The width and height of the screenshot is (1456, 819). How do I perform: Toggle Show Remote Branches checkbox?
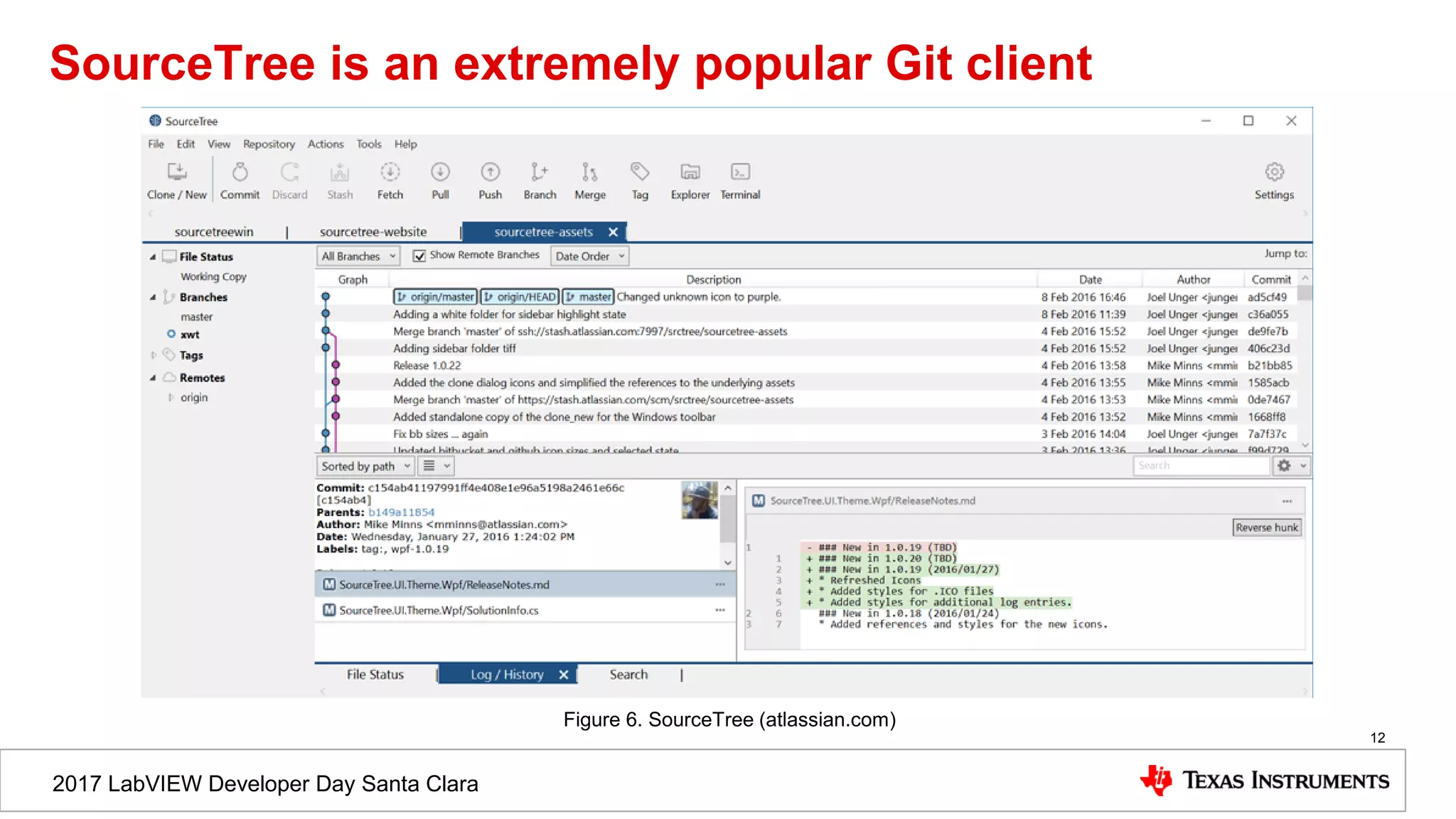(x=419, y=256)
